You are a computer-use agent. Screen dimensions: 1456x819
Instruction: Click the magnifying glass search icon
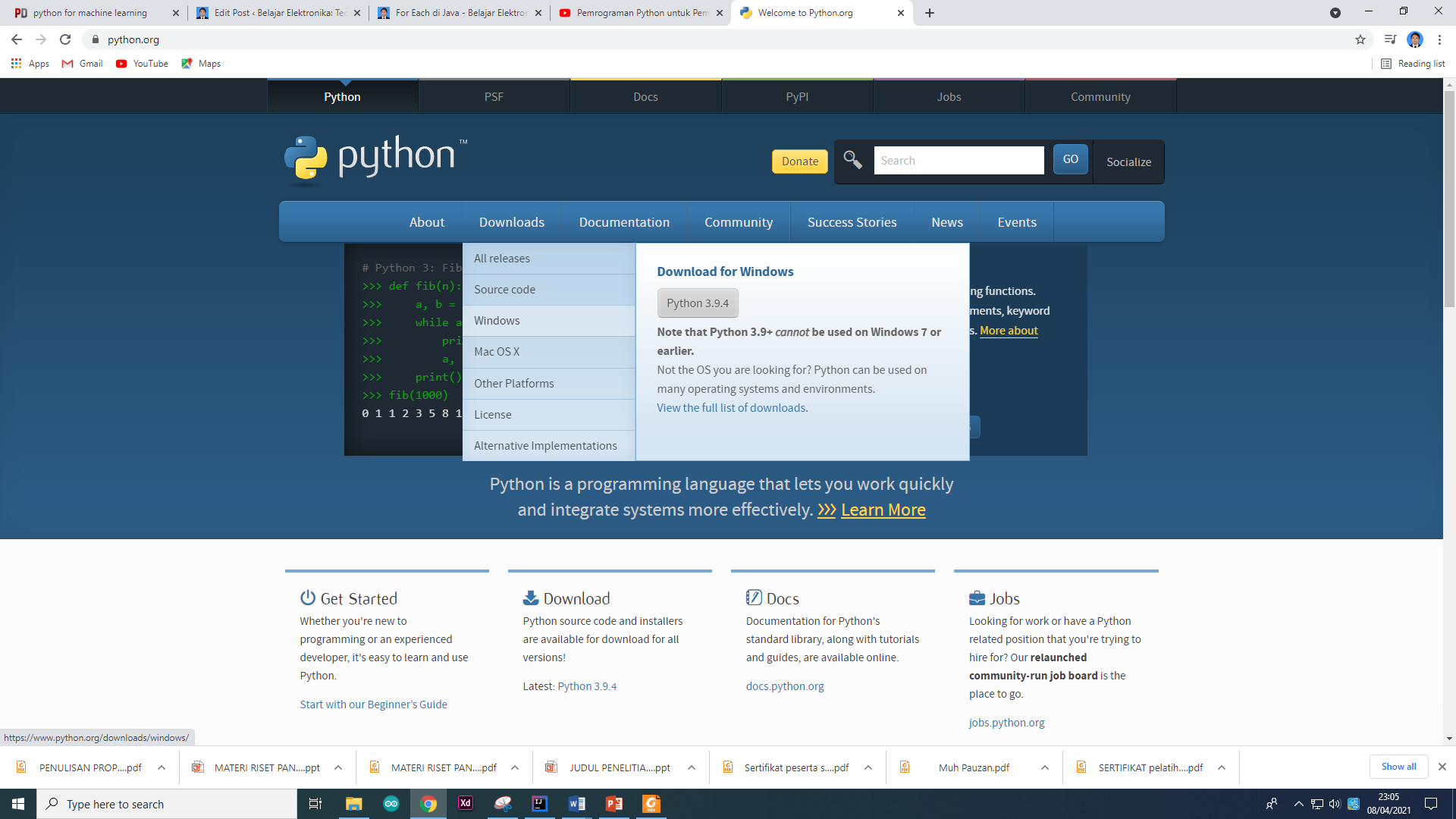coord(853,160)
